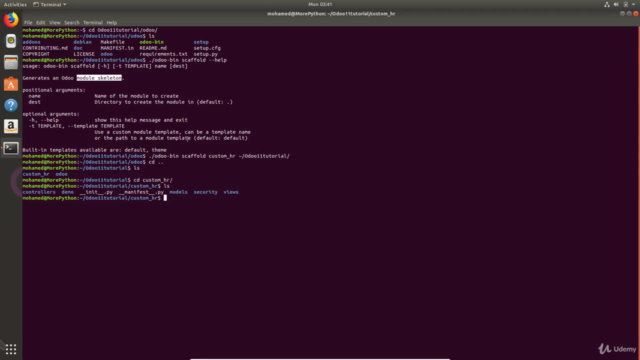Open the Amazon launcher in dock
This screenshot has height=360, width=640.
tap(11, 127)
